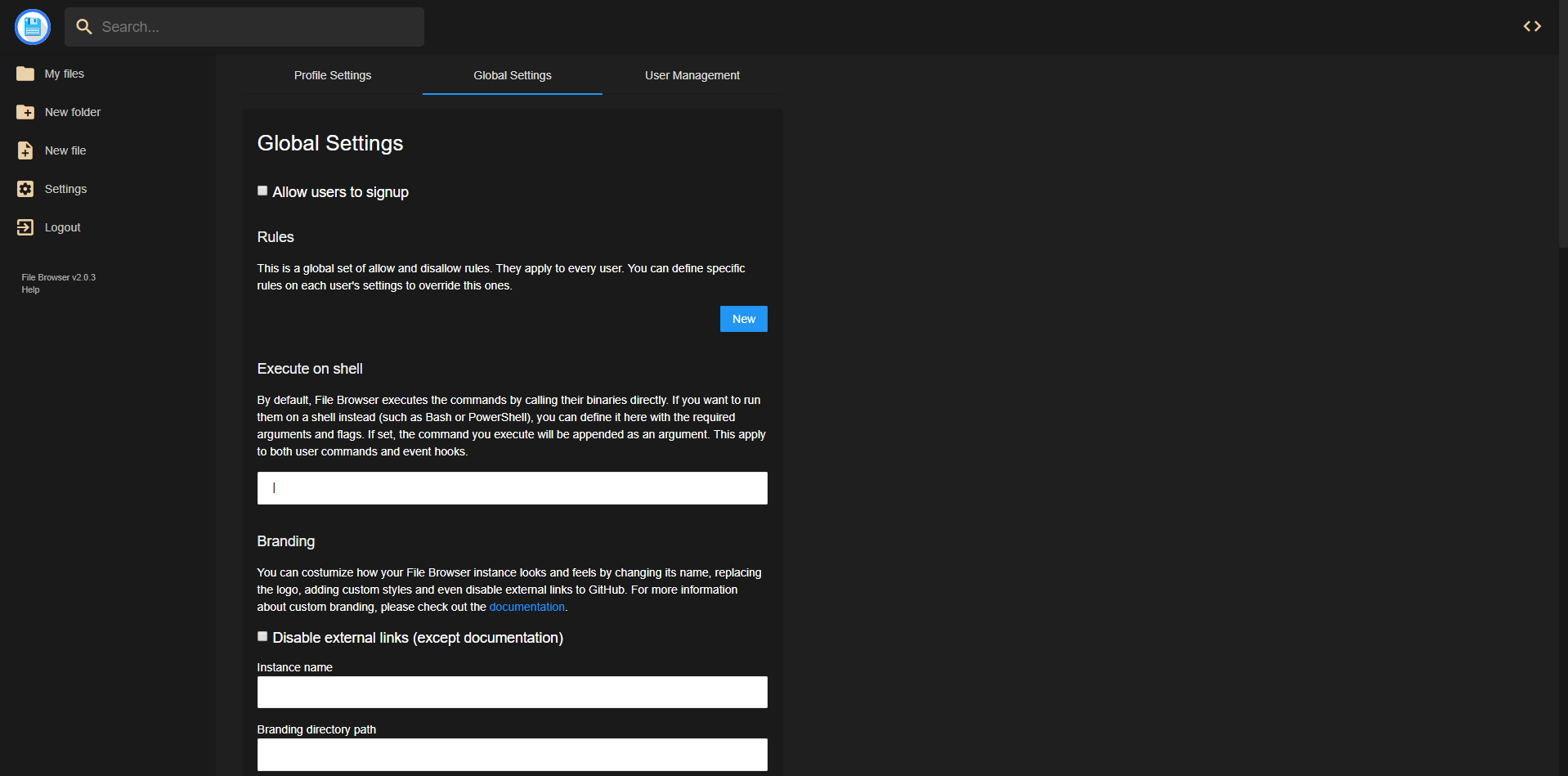Image resolution: width=1568 pixels, height=776 pixels.
Task: Switch to the Profile Settings tab
Action: click(x=333, y=75)
